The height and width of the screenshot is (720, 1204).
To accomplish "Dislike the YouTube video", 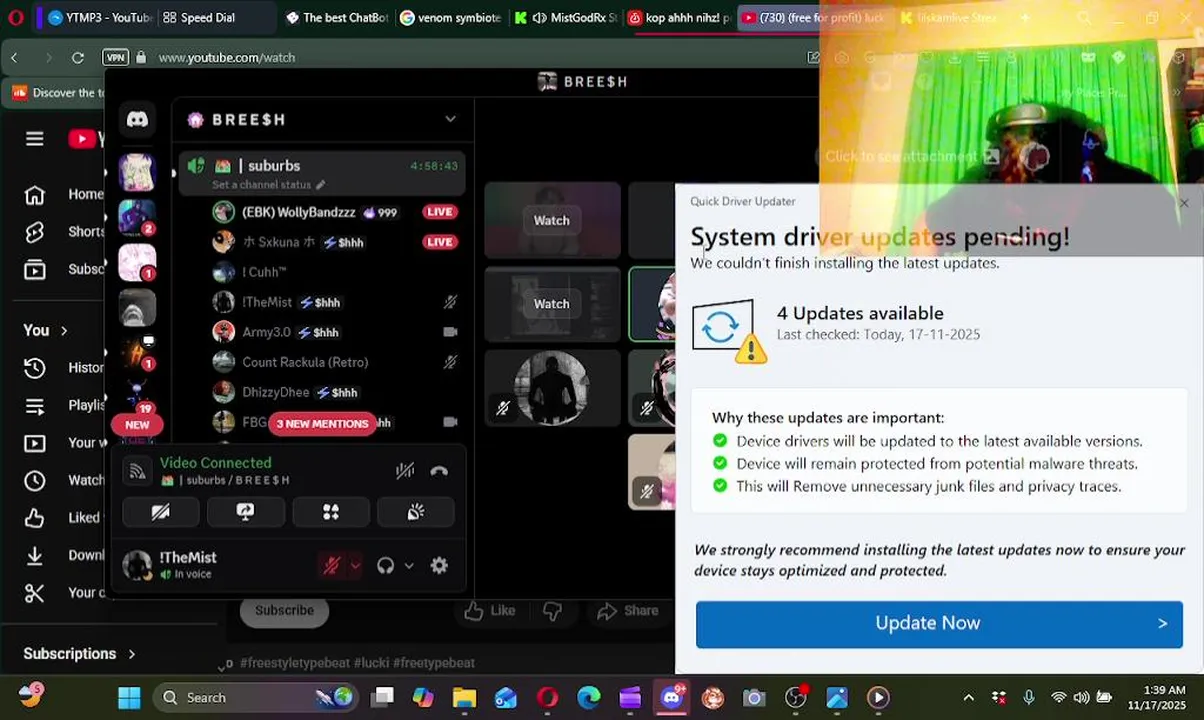I will [552, 611].
